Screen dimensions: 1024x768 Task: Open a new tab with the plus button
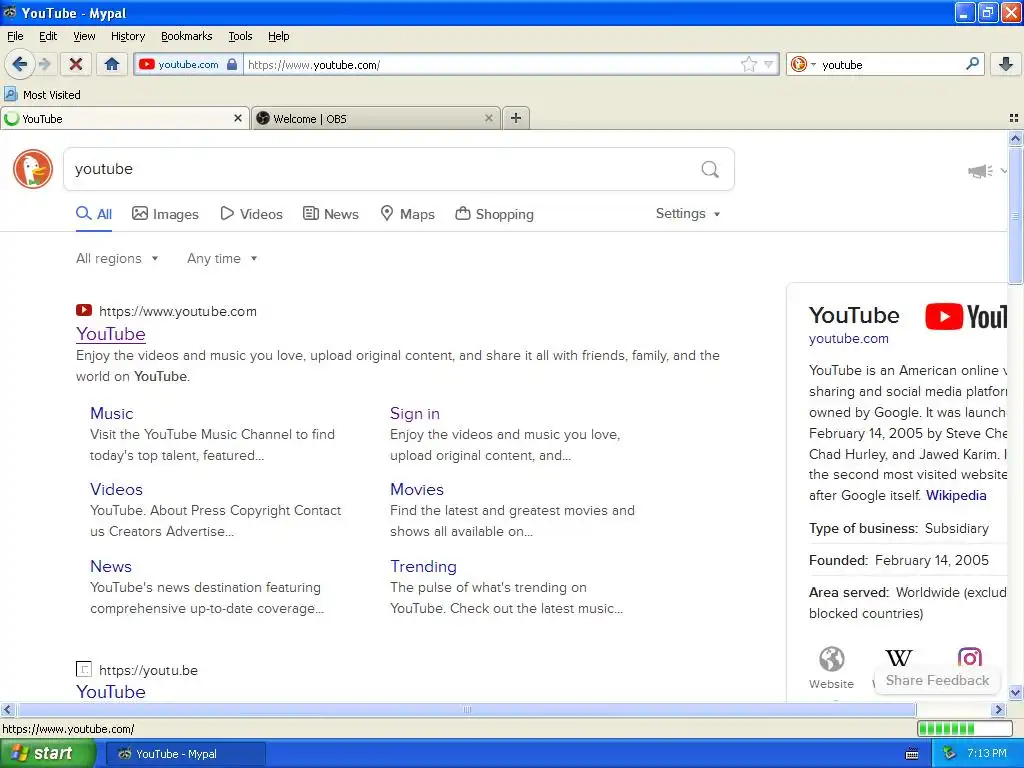click(x=516, y=118)
